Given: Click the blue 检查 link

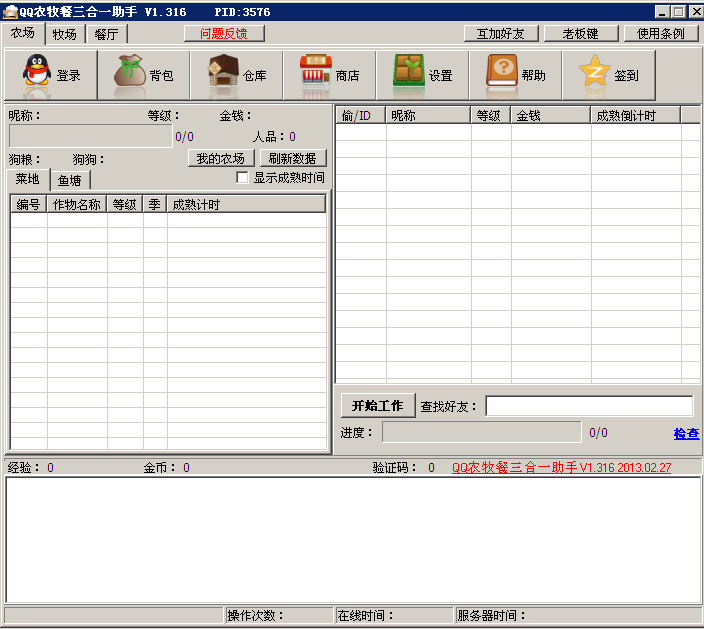Looking at the screenshot, I should [686, 433].
